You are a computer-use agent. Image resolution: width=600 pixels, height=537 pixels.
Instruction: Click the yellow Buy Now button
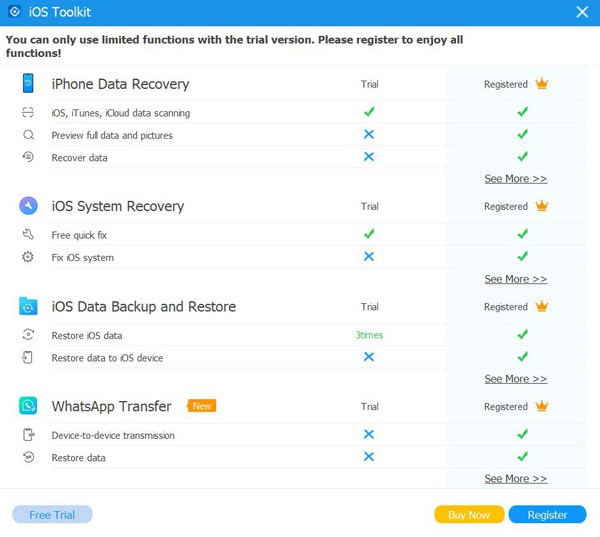pyautogui.click(x=469, y=515)
